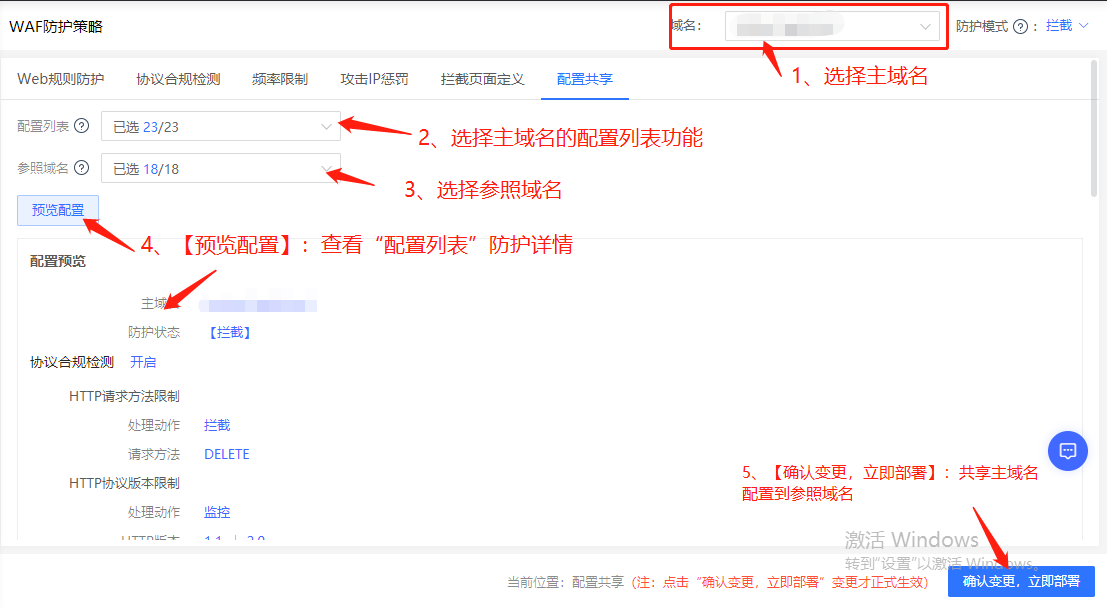The image size is (1107, 608).
Task: Click the 确认变更，立即部署 button
Action: point(1021,581)
